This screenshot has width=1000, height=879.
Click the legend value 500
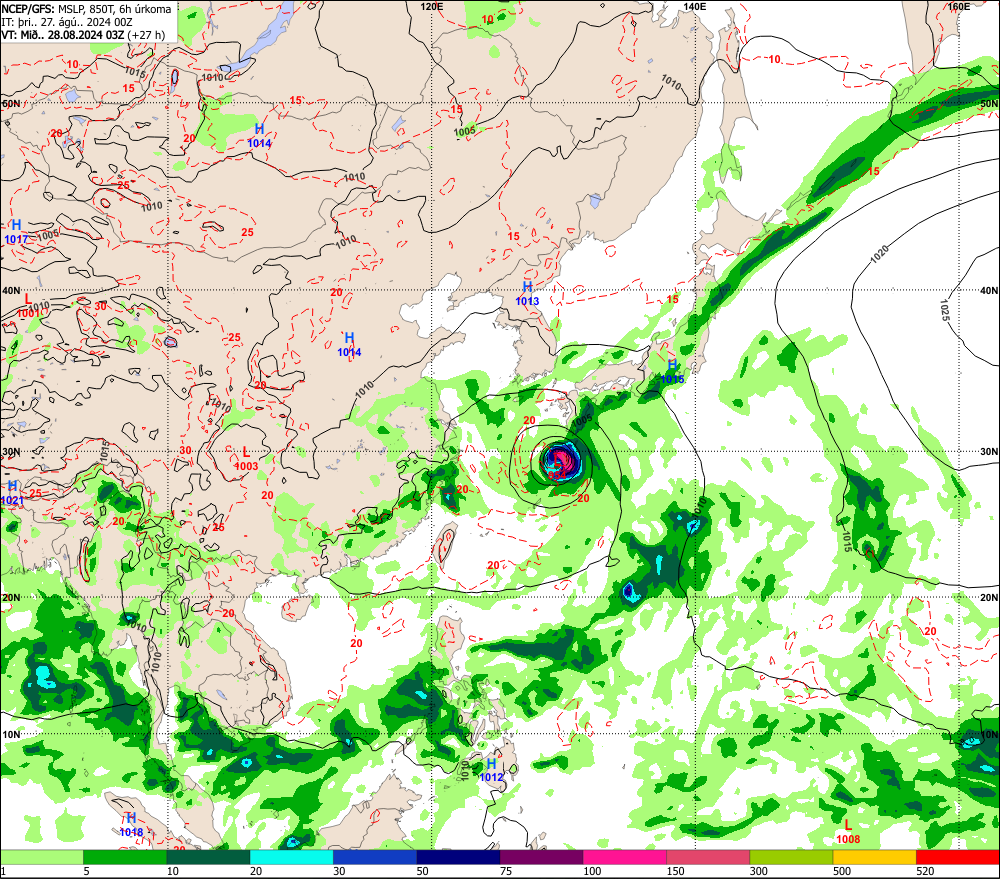coord(842,871)
